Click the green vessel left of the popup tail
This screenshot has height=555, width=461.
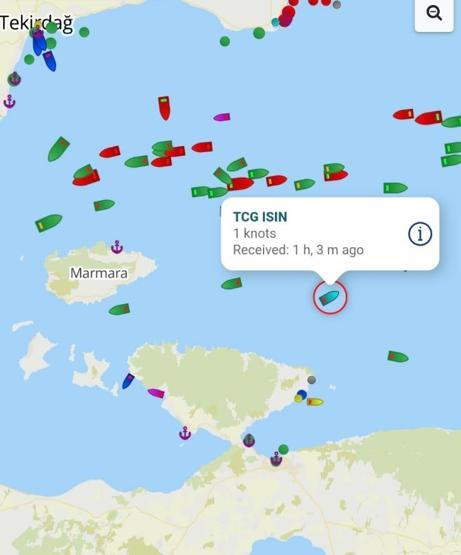(232, 284)
